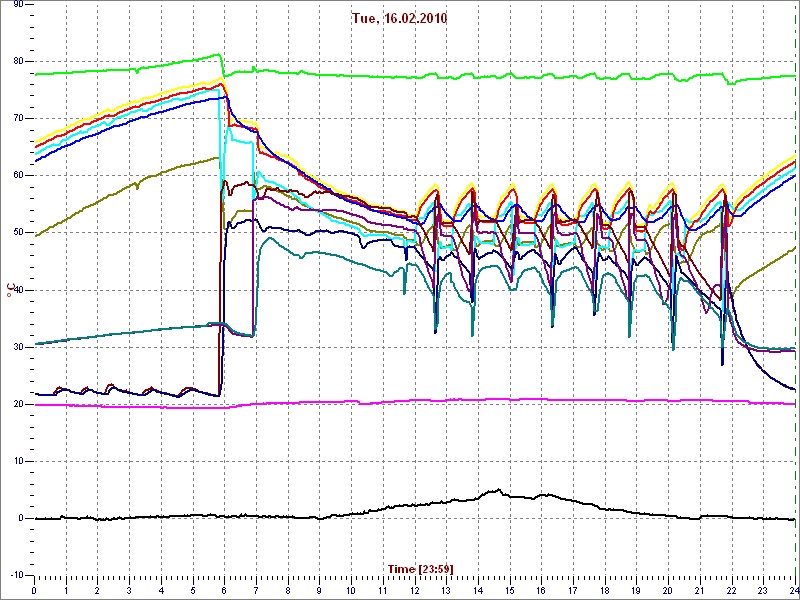Screen dimensions: 800x600
Task: Click hour 8 on the time axis
Action: coord(288,590)
